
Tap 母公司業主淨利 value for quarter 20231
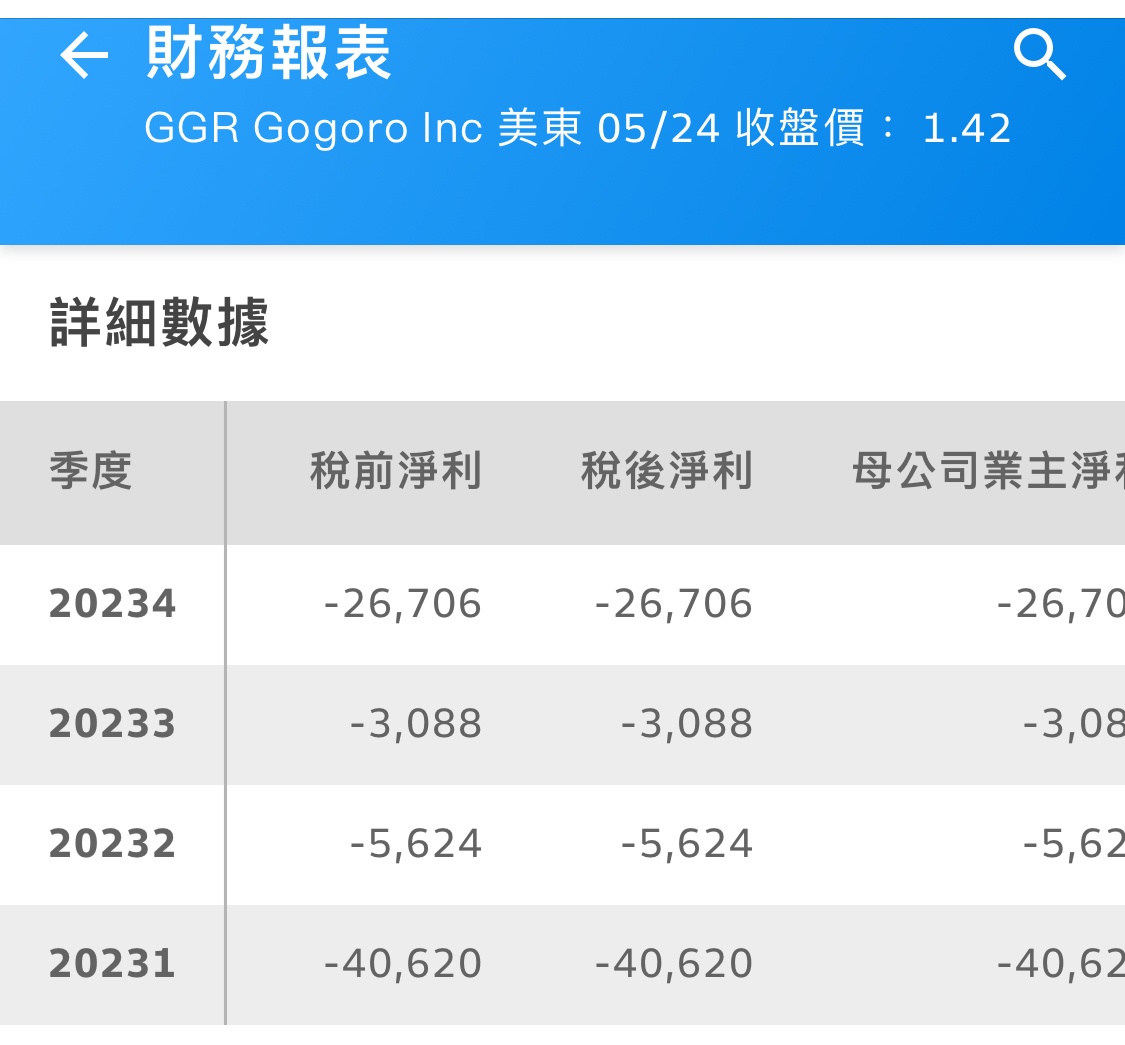tap(1060, 964)
